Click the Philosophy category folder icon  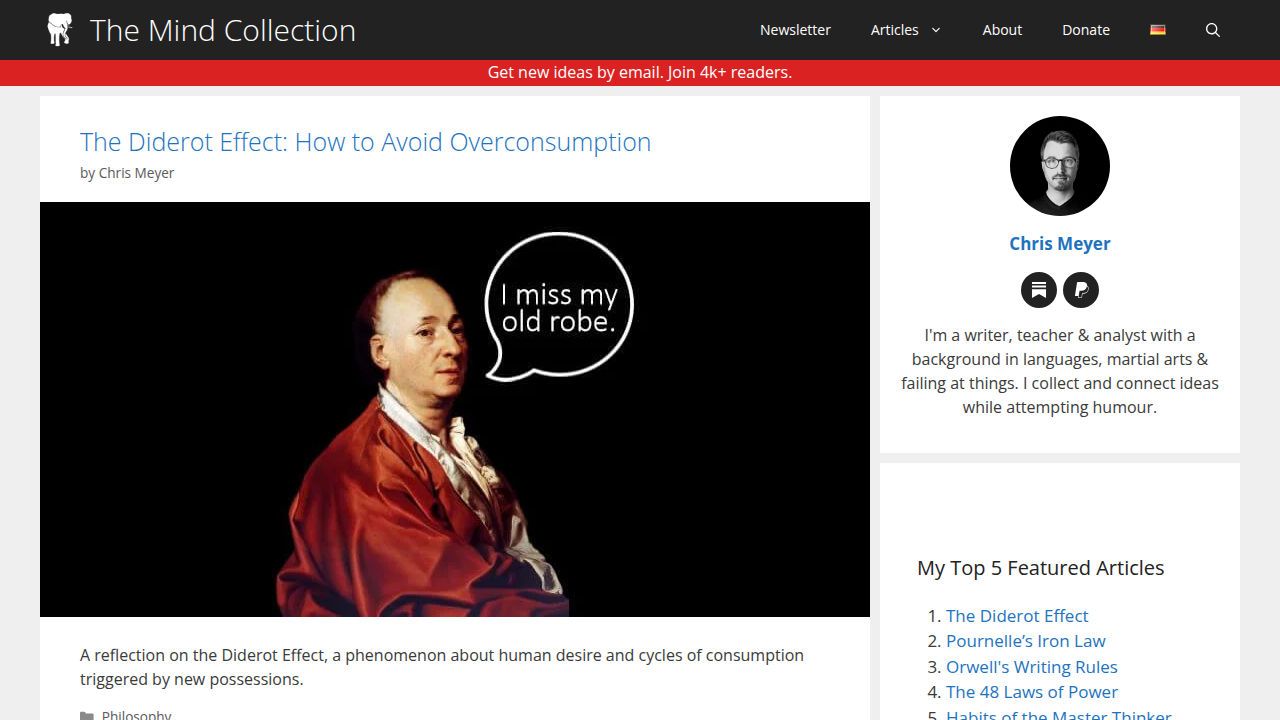(x=87, y=715)
